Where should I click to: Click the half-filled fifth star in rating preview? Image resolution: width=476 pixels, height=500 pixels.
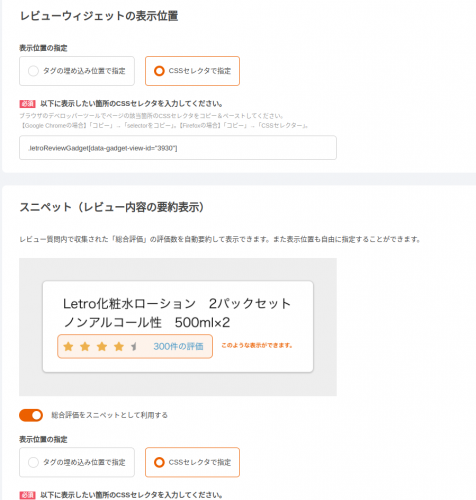(134, 347)
